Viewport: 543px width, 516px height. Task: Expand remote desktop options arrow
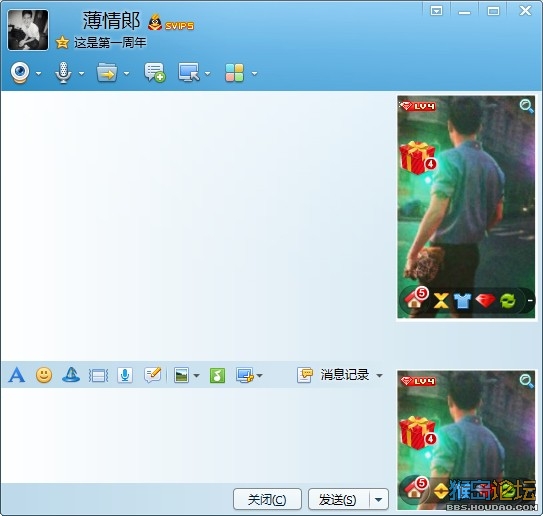pyautogui.click(x=207, y=73)
